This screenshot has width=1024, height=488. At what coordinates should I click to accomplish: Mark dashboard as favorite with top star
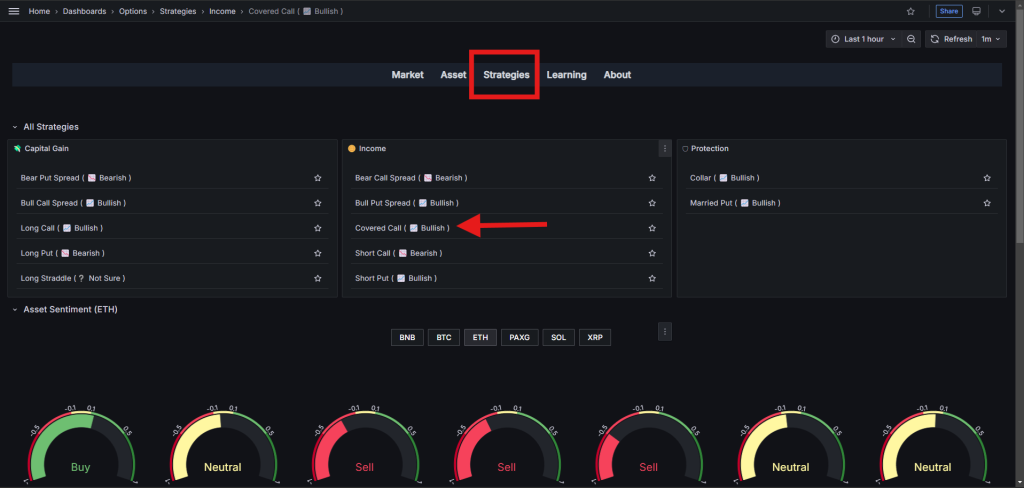pyautogui.click(x=910, y=11)
